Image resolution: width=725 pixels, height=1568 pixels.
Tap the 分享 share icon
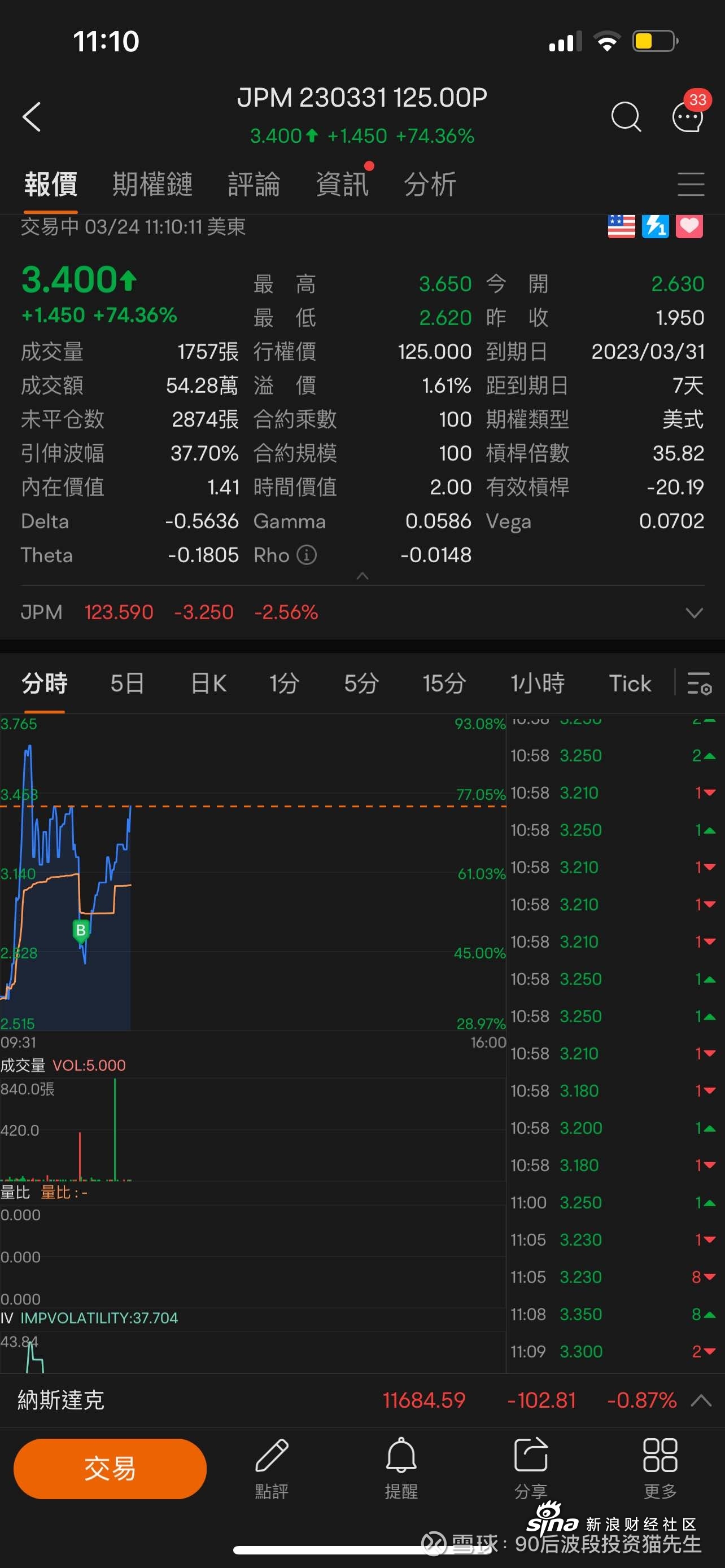tap(531, 1468)
